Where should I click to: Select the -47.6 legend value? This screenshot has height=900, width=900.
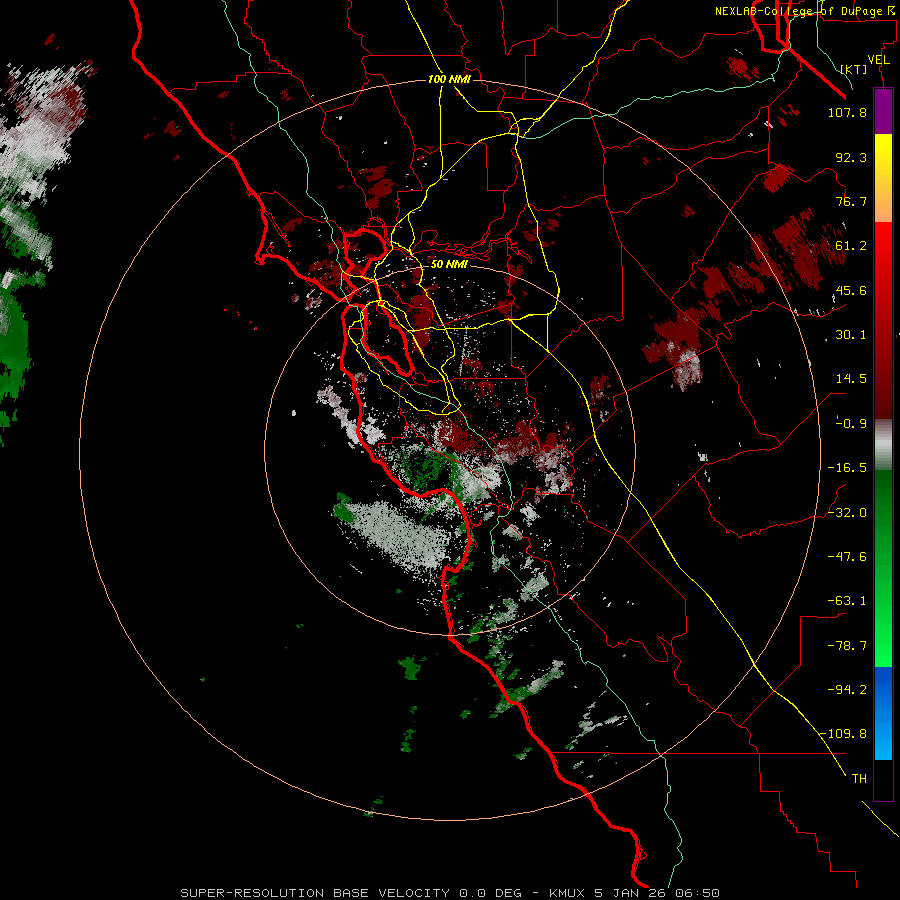click(x=847, y=557)
